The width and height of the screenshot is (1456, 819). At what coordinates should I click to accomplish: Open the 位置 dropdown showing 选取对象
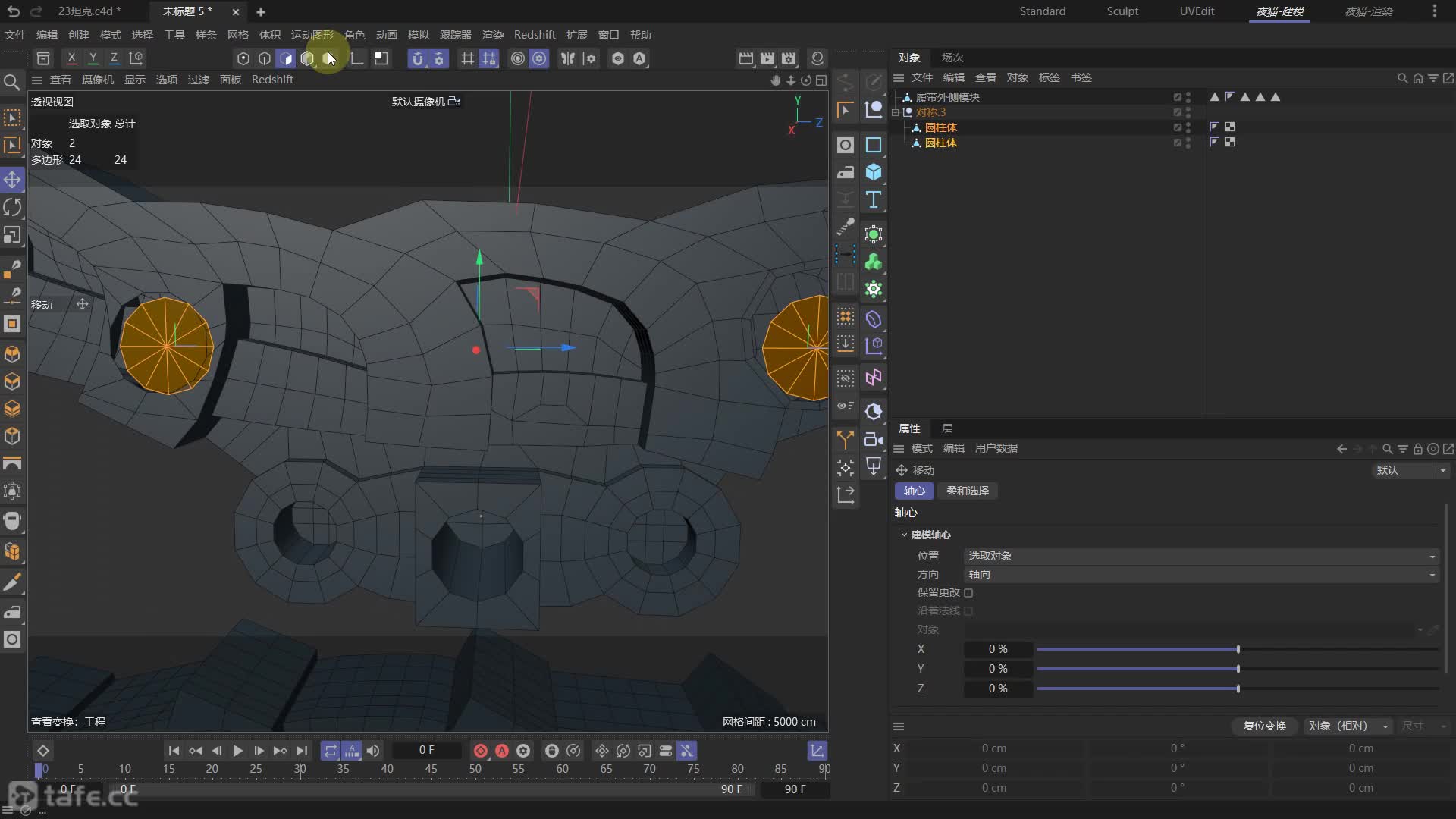[x=1201, y=556]
